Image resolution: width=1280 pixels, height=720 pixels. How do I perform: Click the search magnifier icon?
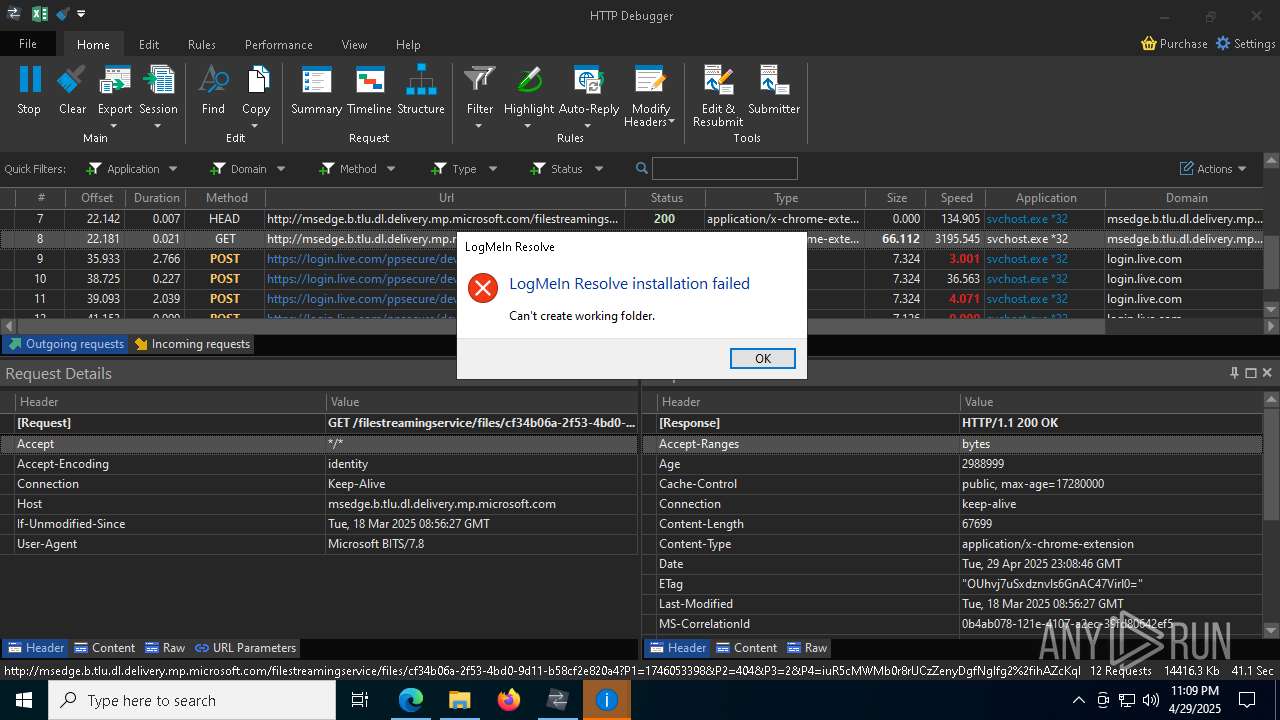coord(642,169)
